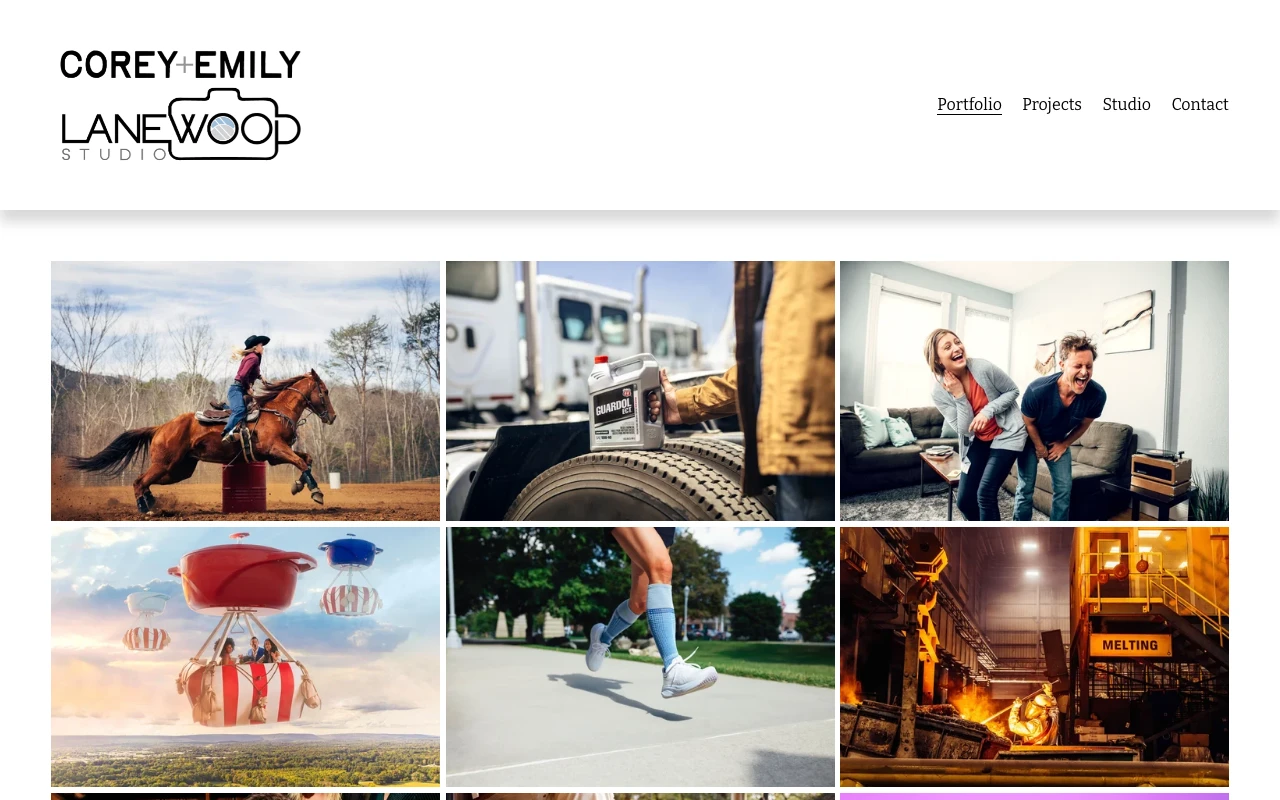Open the Studio link

[1126, 104]
